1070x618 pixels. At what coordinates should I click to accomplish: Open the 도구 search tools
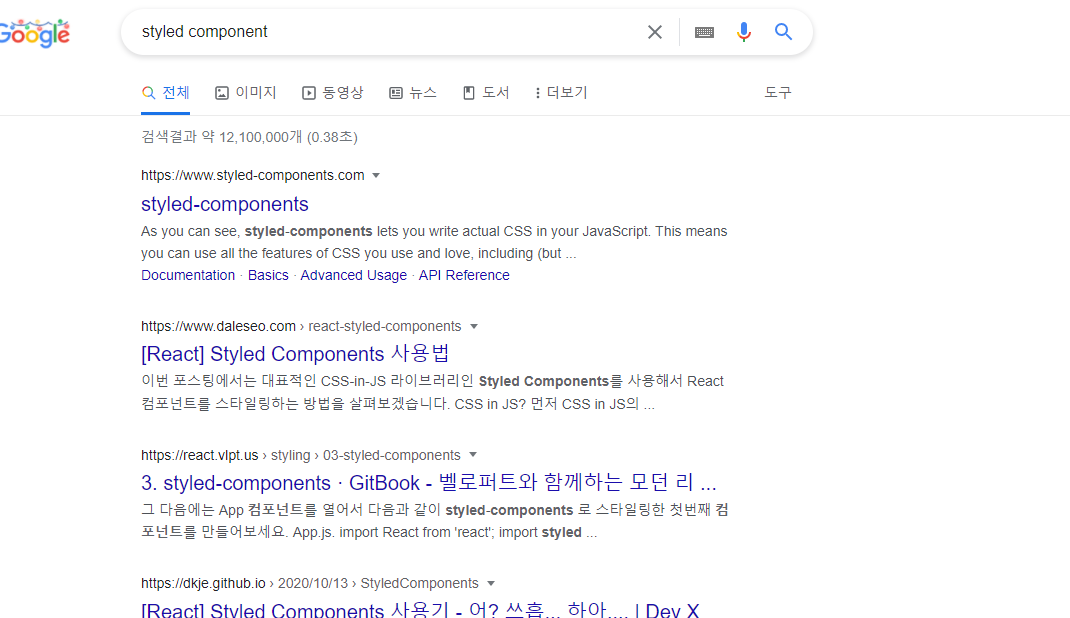[x=778, y=93]
